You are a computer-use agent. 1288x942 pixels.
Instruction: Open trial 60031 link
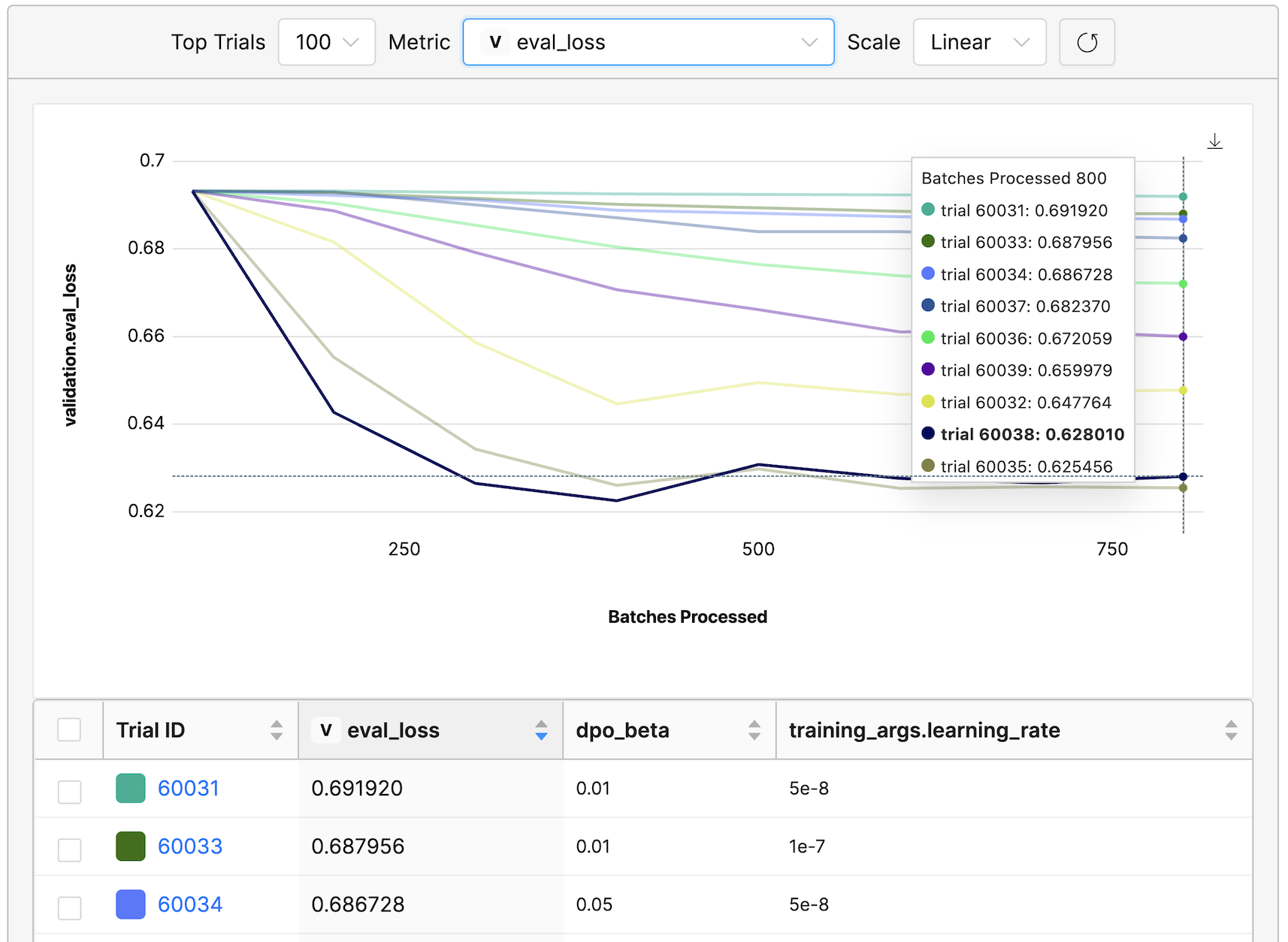[189, 788]
